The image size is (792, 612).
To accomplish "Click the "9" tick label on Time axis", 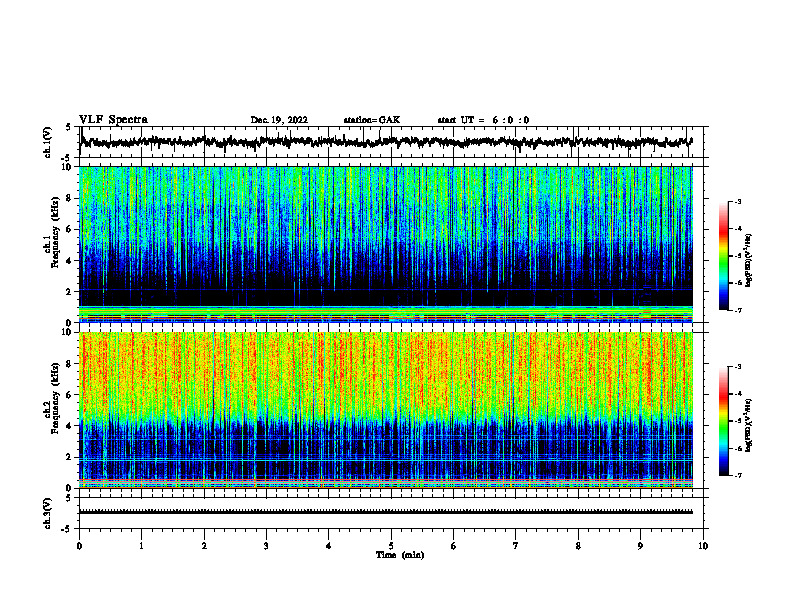I will click(640, 545).
